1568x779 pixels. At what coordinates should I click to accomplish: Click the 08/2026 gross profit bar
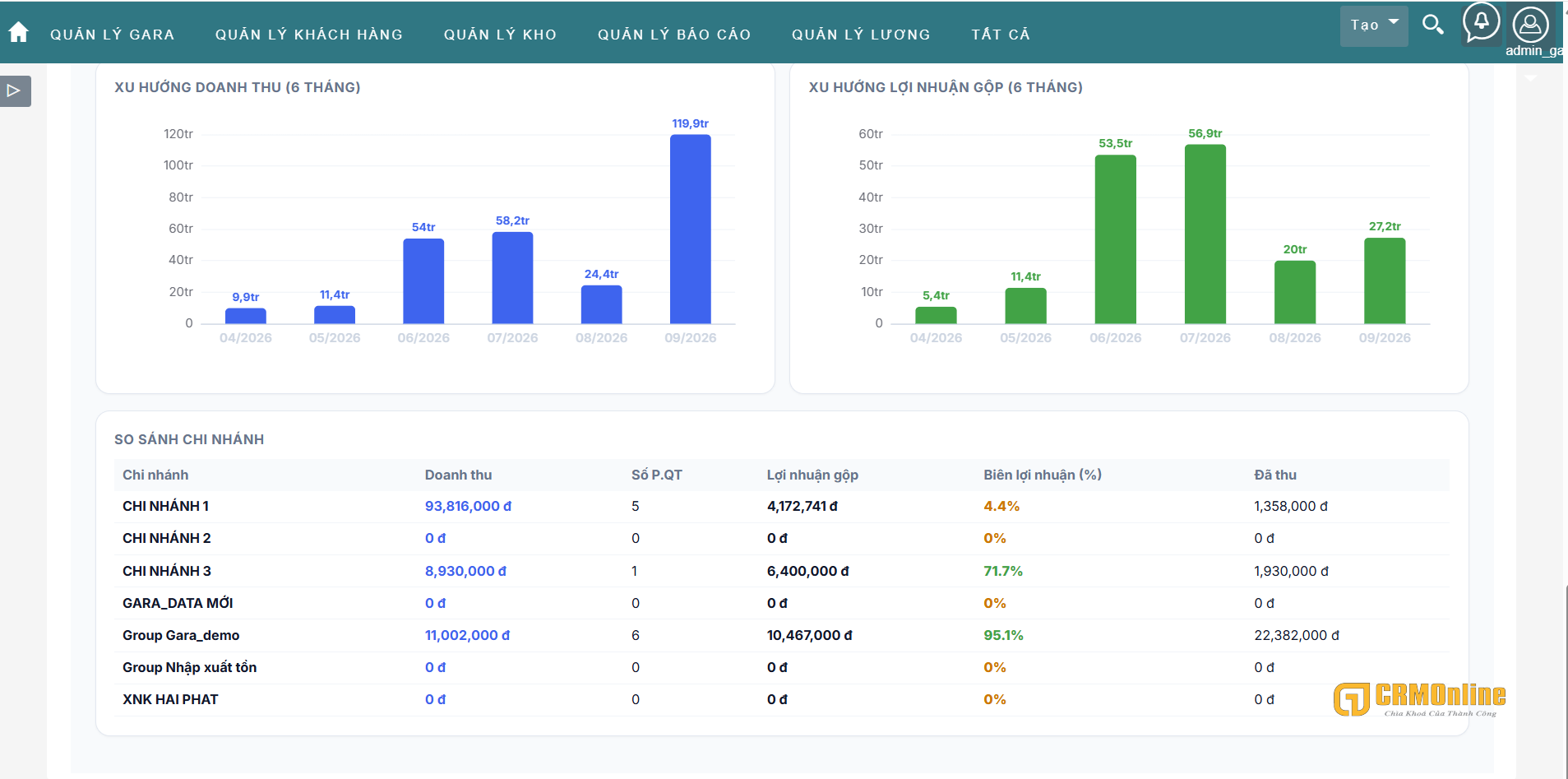pyautogui.click(x=1295, y=292)
